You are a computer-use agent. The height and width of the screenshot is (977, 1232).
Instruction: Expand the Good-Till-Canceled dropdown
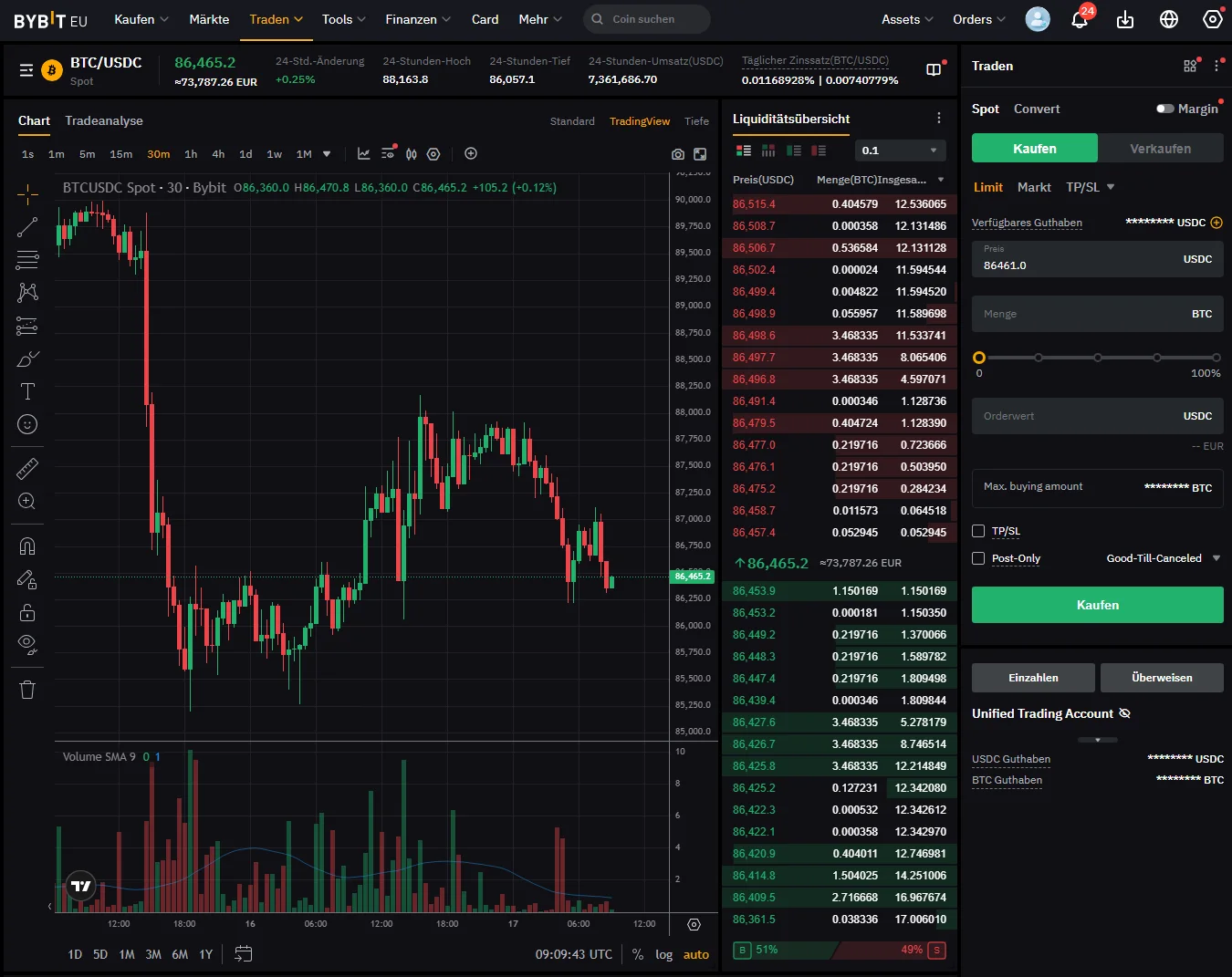(x=1164, y=558)
